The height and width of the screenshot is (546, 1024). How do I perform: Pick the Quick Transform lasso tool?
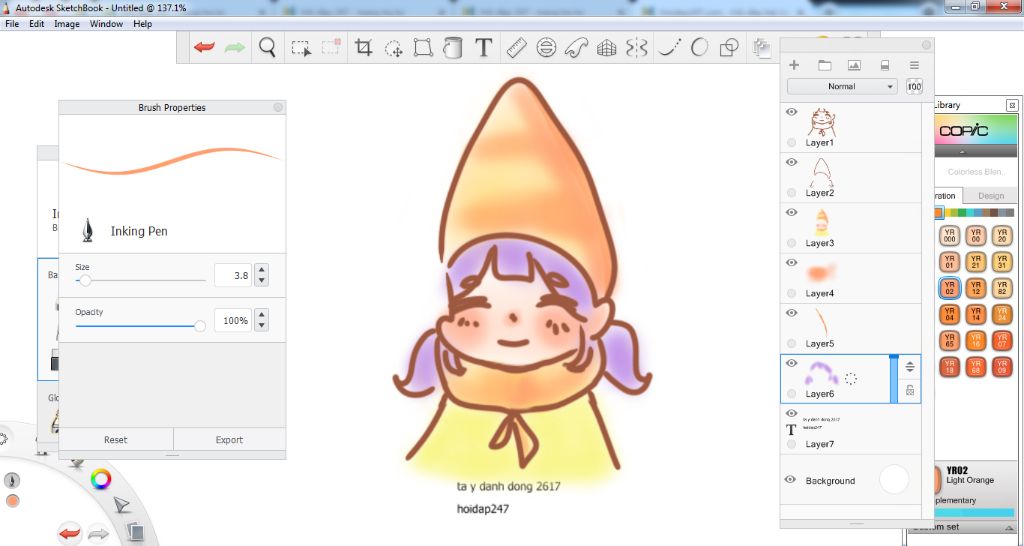(x=393, y=48)
